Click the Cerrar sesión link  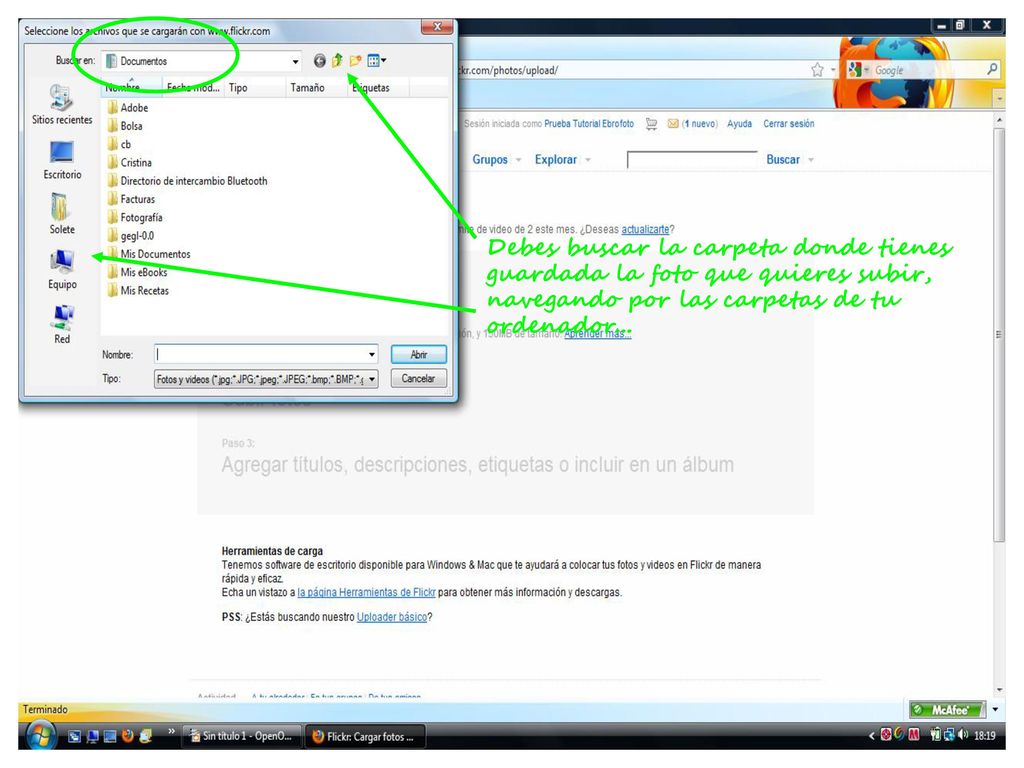[789, 123]
